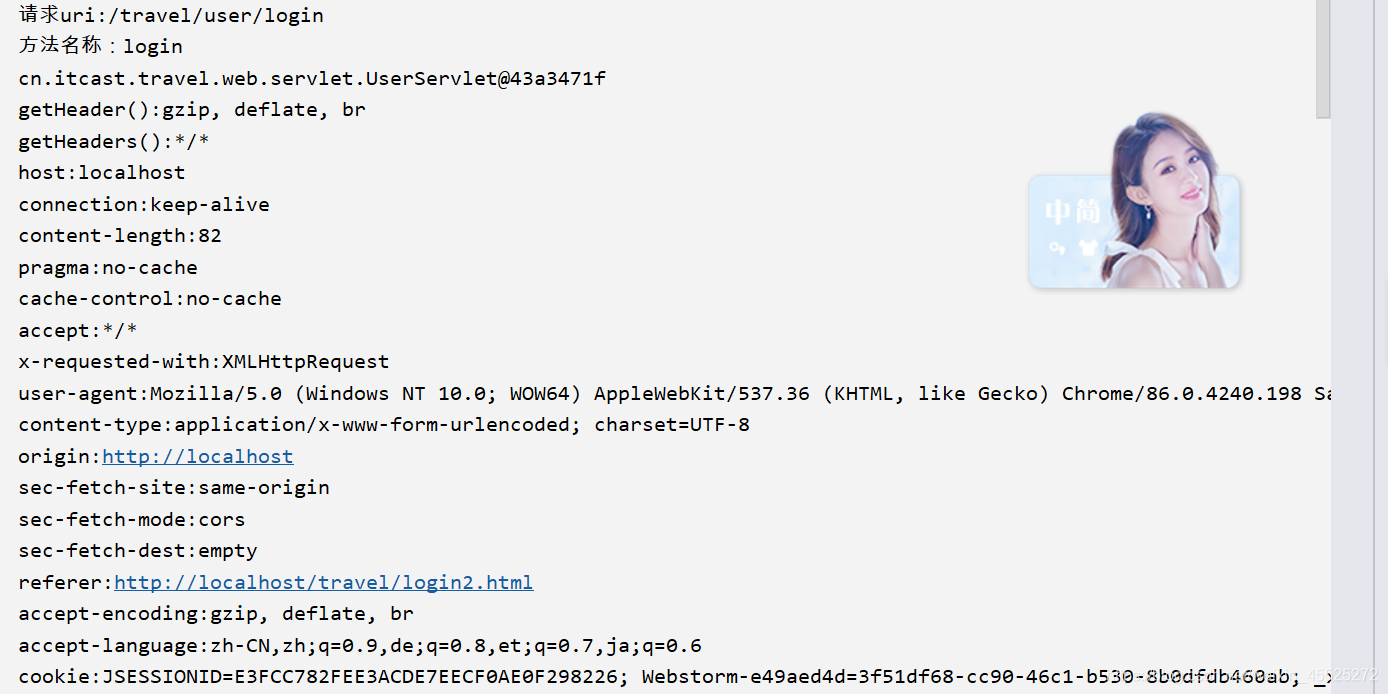This screenshot has height=694, width=1388.
Task: Toggle the 中 Chinese/English input mode
Action: (x=1058, y=212)
